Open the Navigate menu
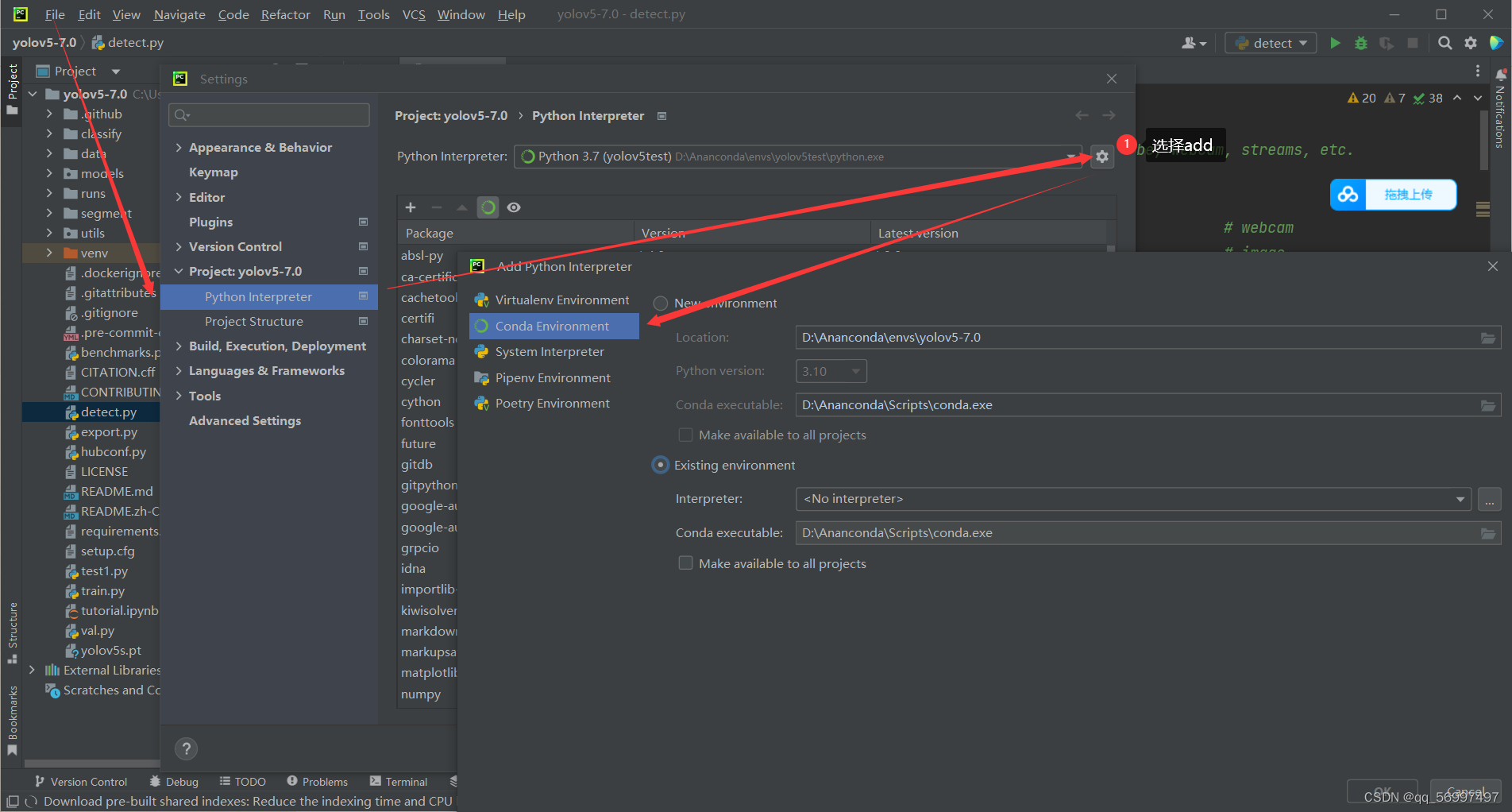The height and width of the screenshot is (812, 1512). 179,14
